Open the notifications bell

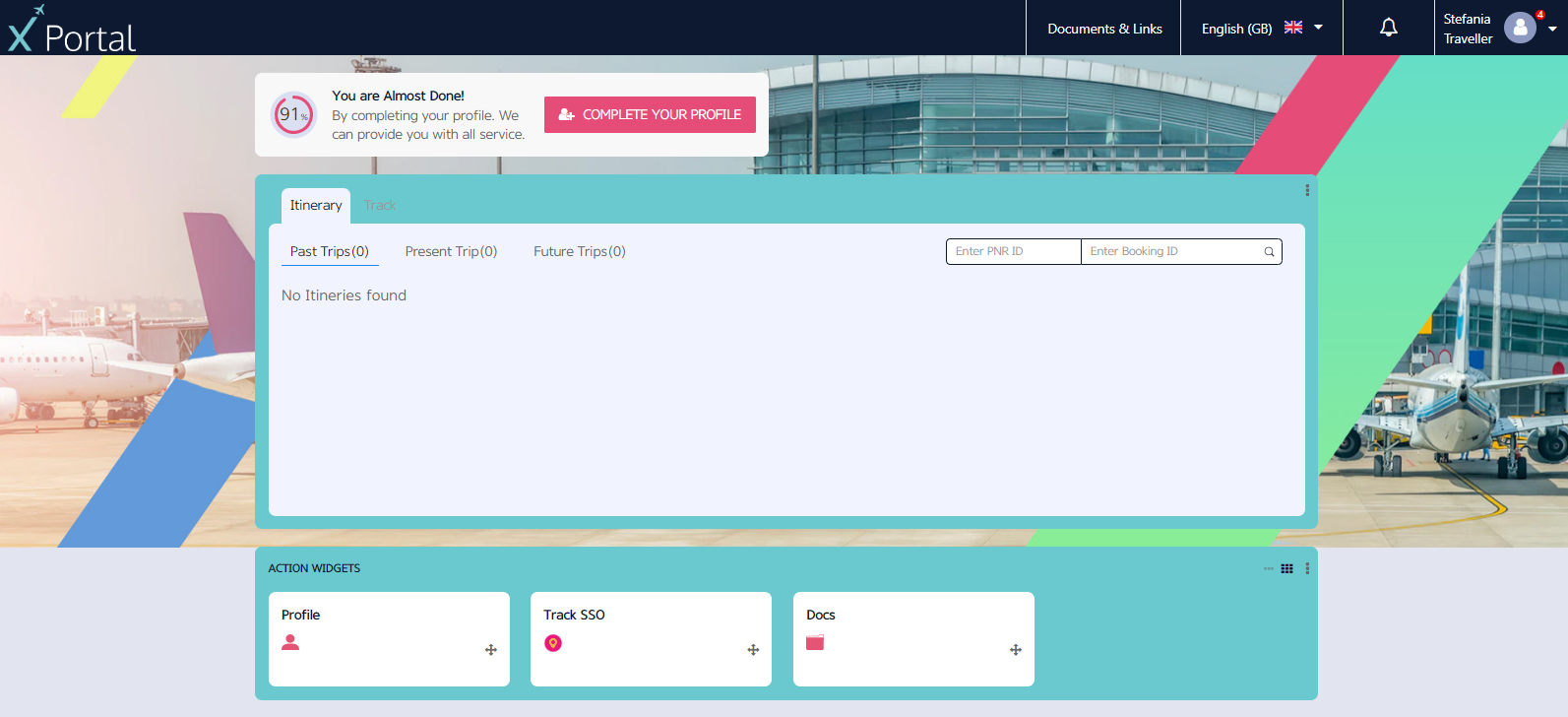pos(1388,28)
